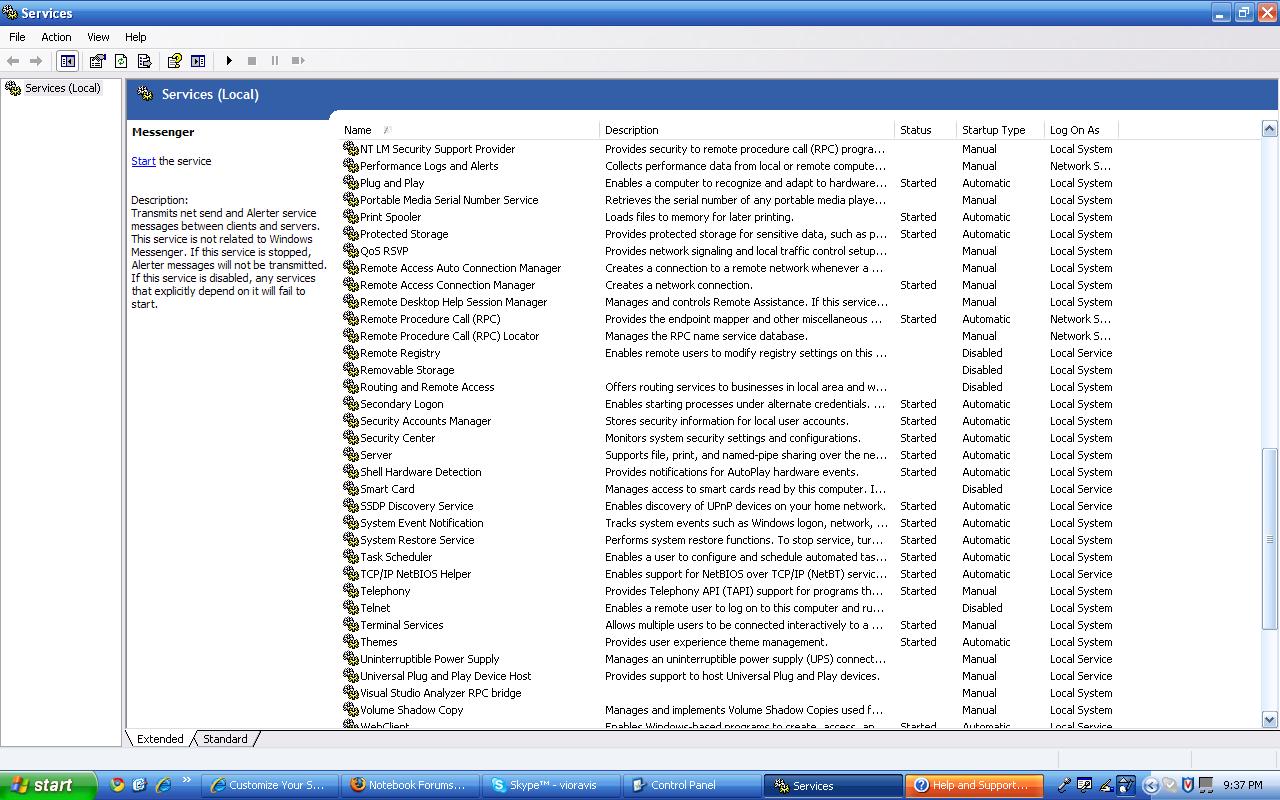Click the gear icon beside Security Center
1280x800 pixels.
click(350, 437)
